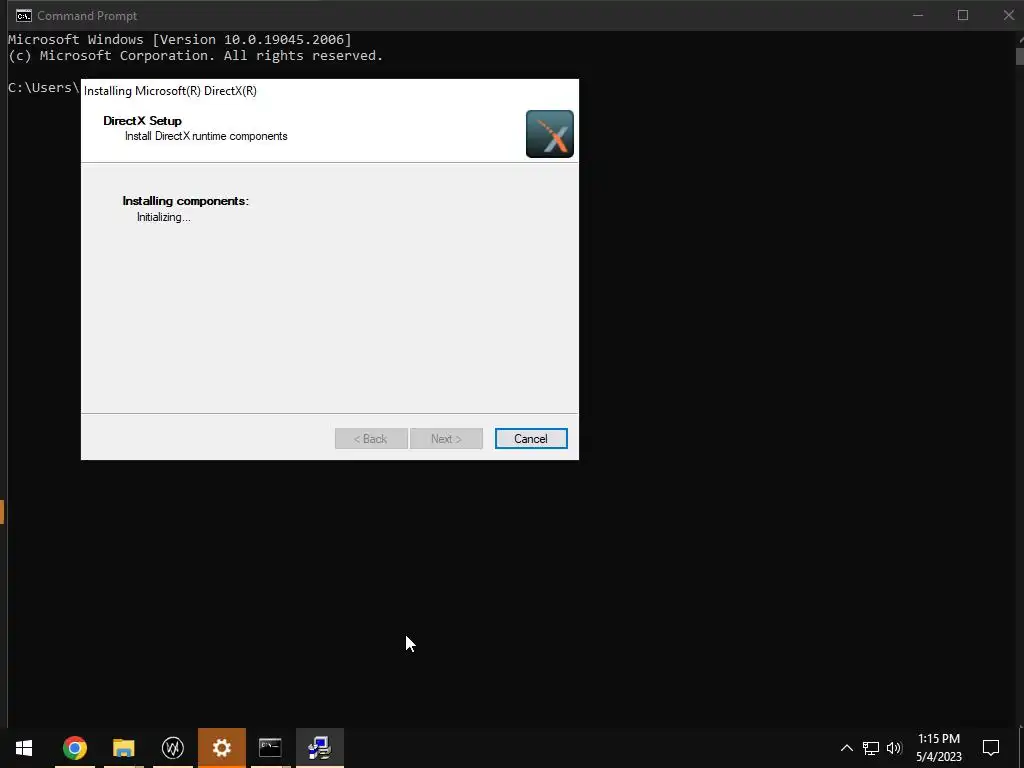Maximize the Command Prompt window

click(963, 15)
